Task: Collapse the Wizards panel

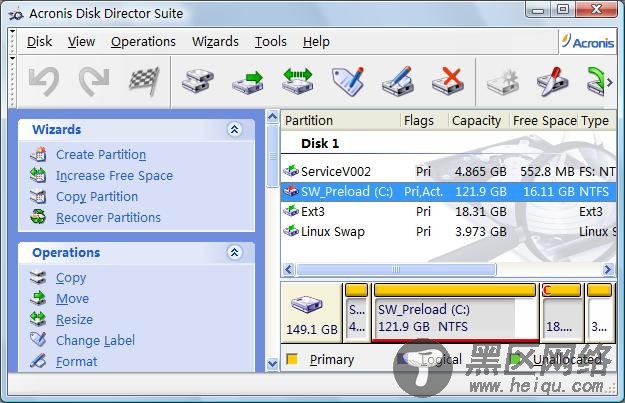Action: [x=234, y=129]
